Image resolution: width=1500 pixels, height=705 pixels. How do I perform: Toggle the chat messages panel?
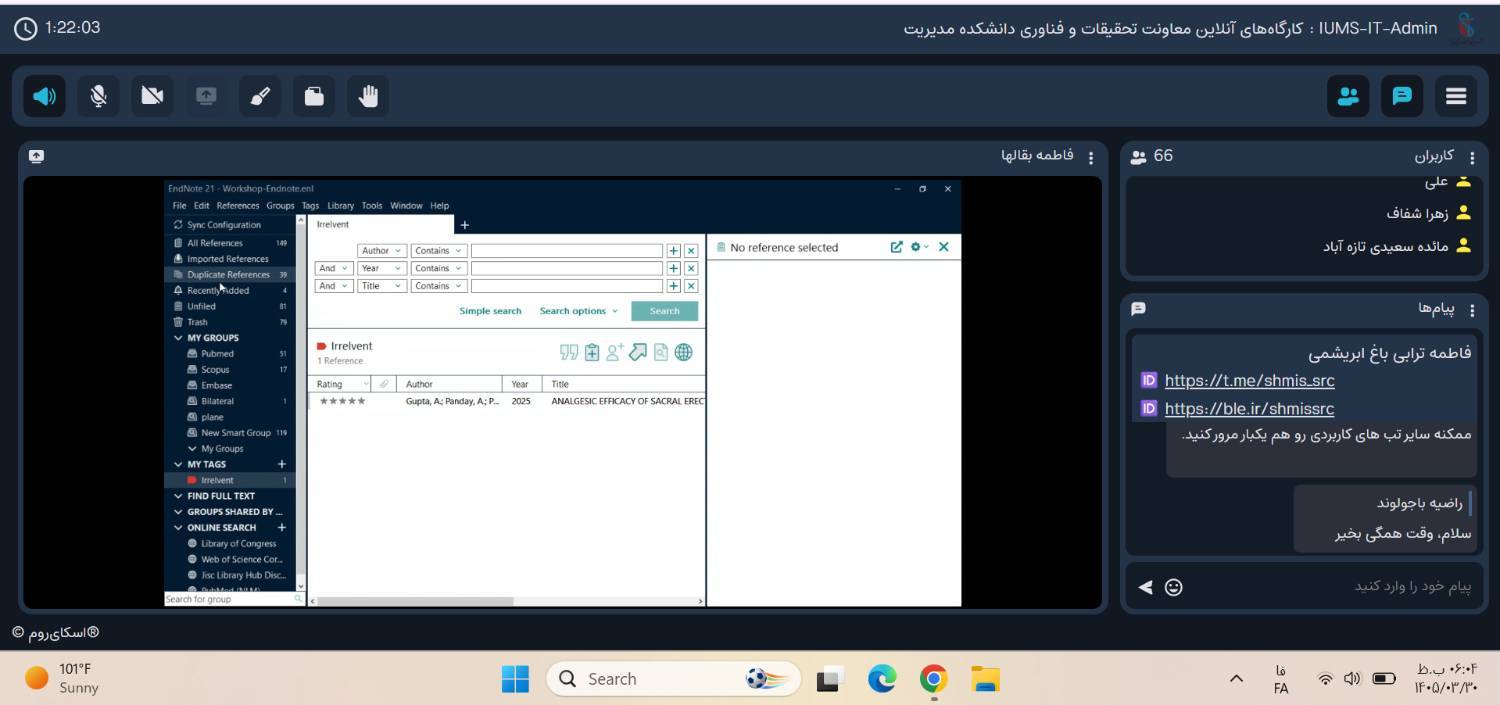pyautogui.click(x=1402, y=96)
